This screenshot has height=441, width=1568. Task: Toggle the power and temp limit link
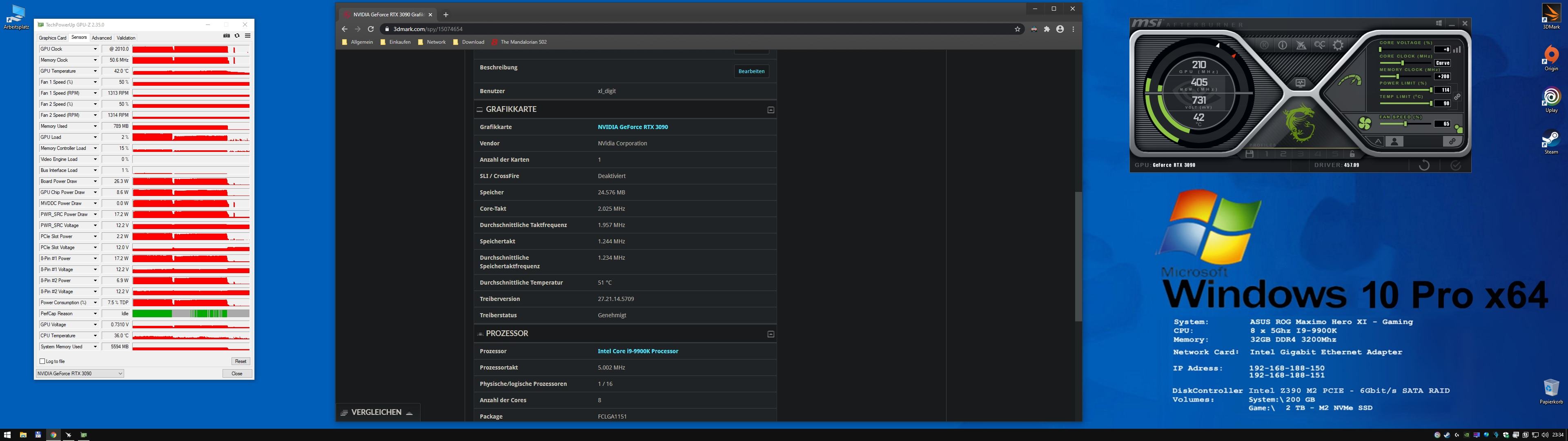click(1457, 97)
